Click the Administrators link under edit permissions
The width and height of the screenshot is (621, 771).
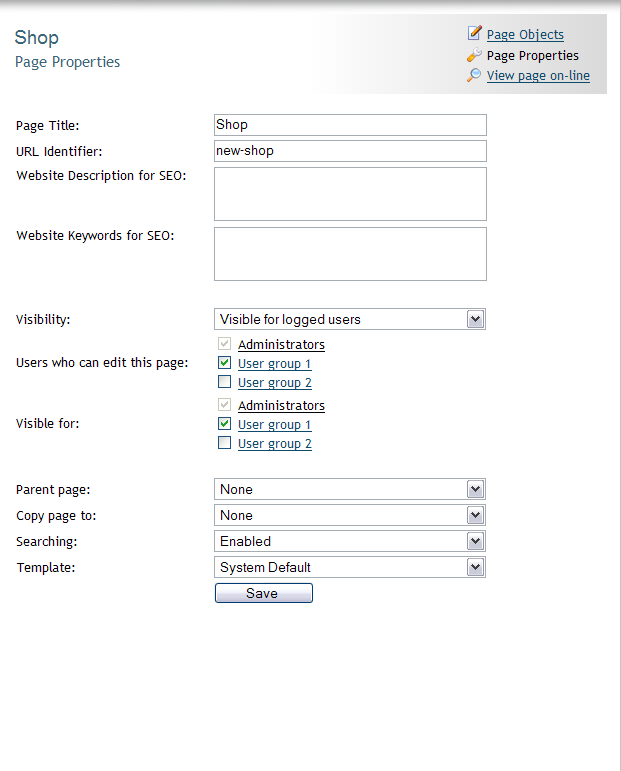tap(281, 345)
